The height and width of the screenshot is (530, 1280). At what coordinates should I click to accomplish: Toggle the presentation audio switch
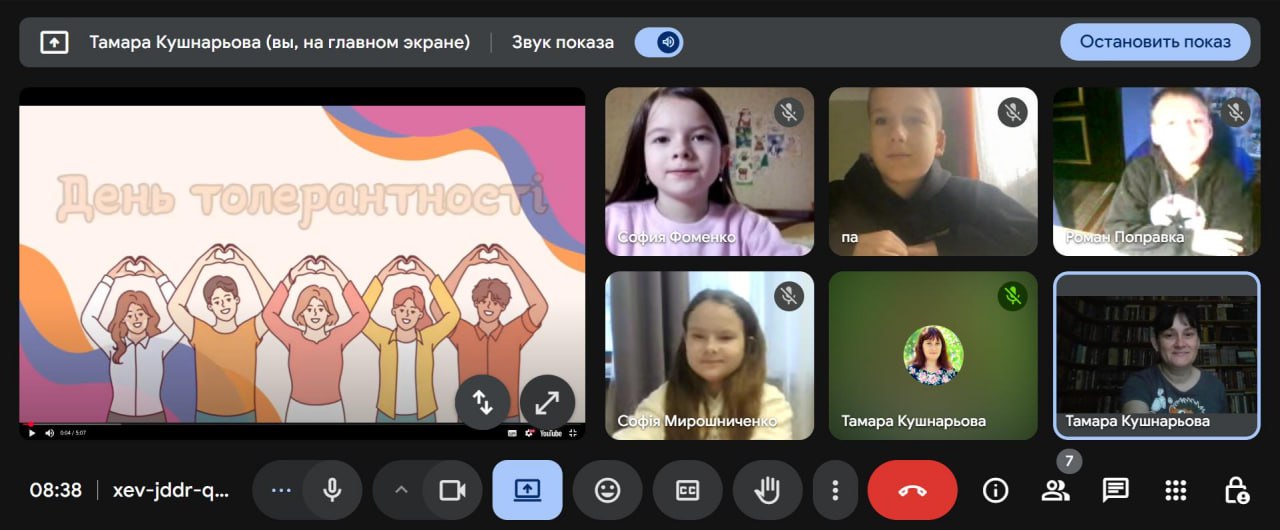point(659,42)
